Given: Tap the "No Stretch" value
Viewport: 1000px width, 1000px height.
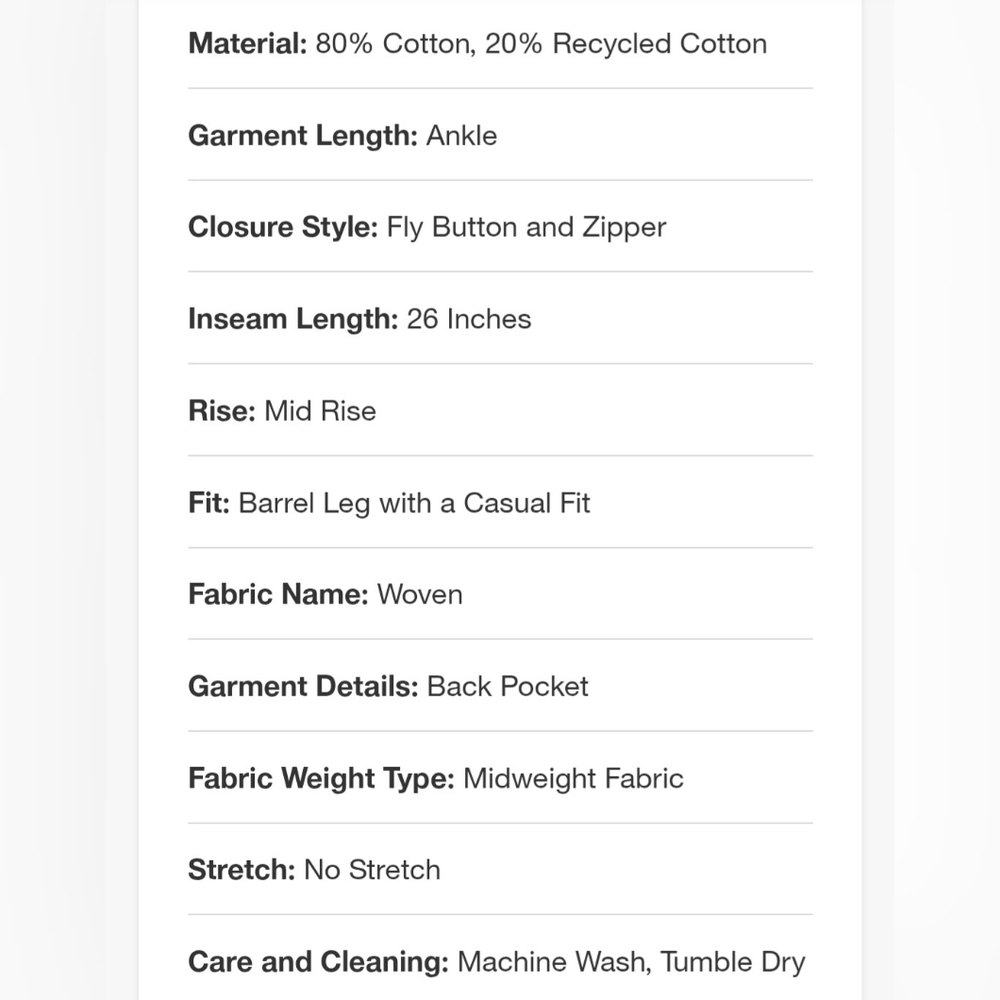Looking at the screenshot, I should click(372, 870).
